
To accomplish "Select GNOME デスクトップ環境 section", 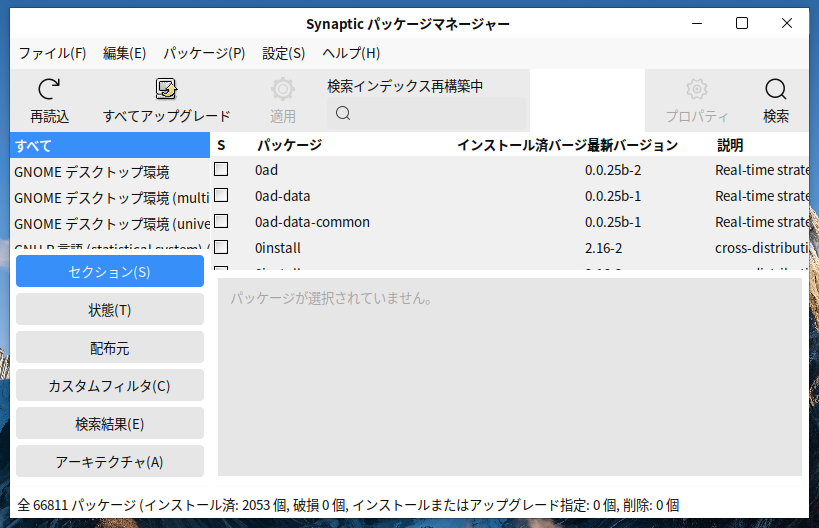I will tap(110, 172).
